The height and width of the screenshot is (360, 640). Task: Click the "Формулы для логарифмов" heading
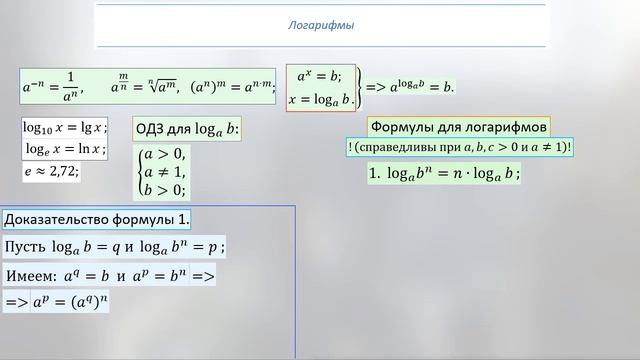pos(459,127)
